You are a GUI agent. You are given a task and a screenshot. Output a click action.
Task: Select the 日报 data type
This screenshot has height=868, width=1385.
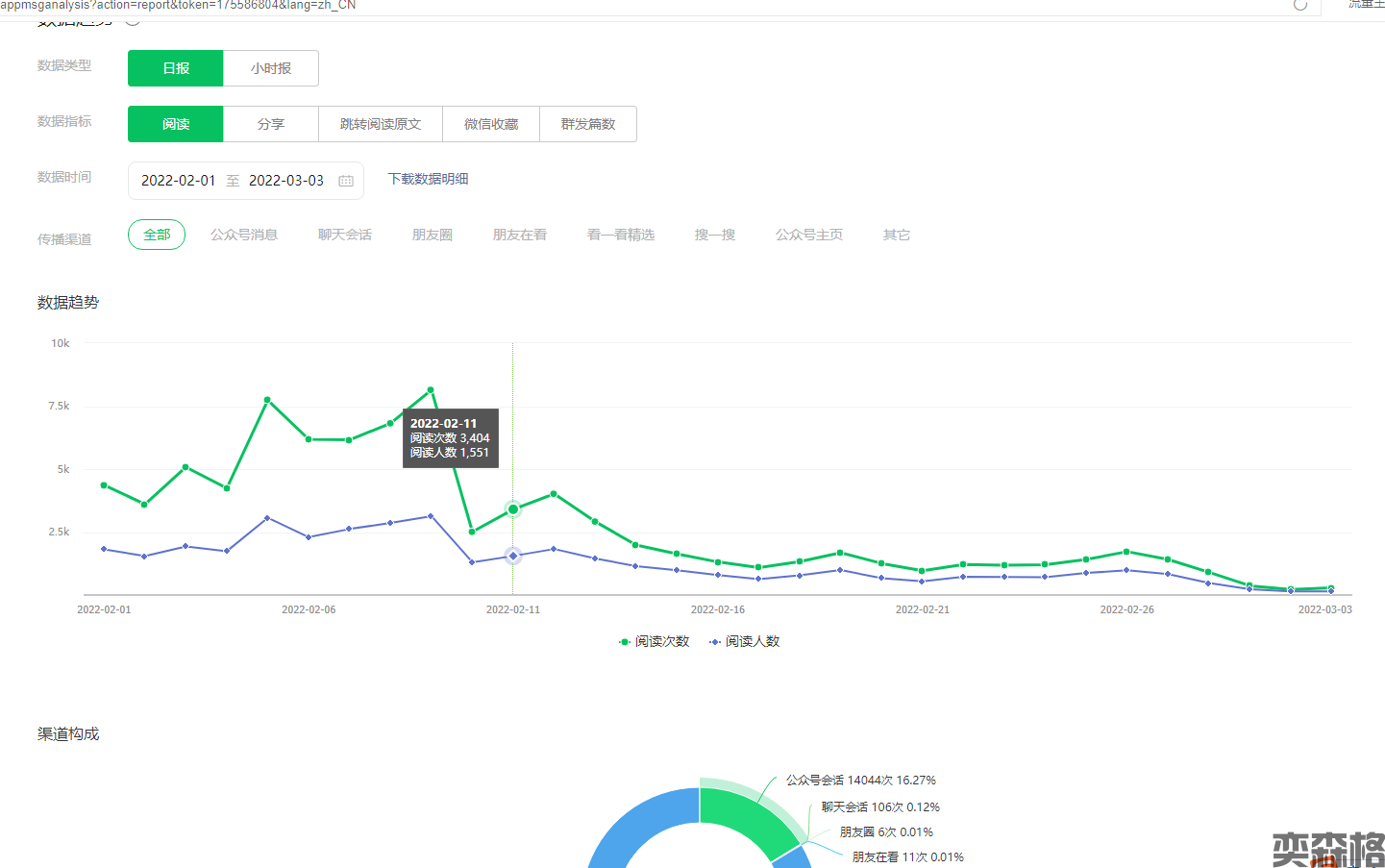point(176,68)
